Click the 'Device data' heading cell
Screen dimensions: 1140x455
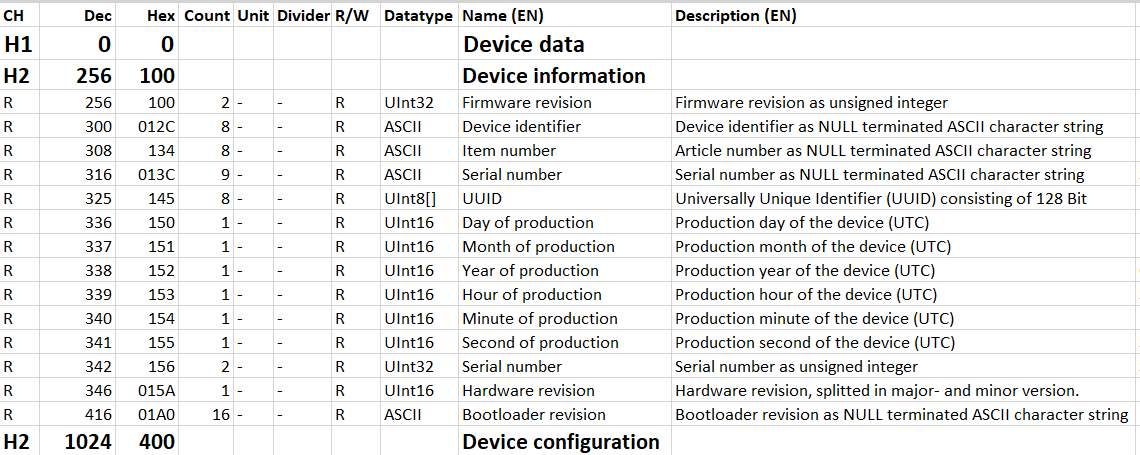click(x=524, y=44)
